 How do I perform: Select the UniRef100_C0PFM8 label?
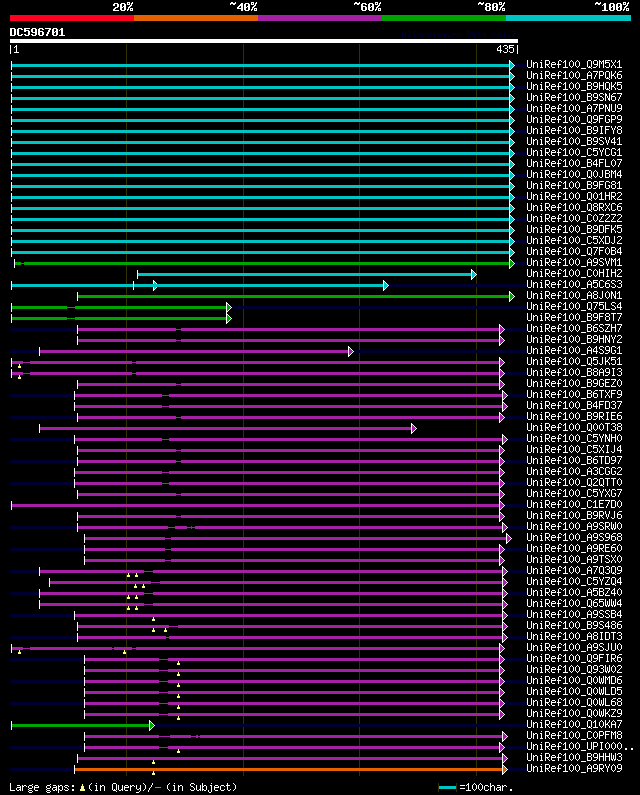pyautogui.click(x=574, y=736)
